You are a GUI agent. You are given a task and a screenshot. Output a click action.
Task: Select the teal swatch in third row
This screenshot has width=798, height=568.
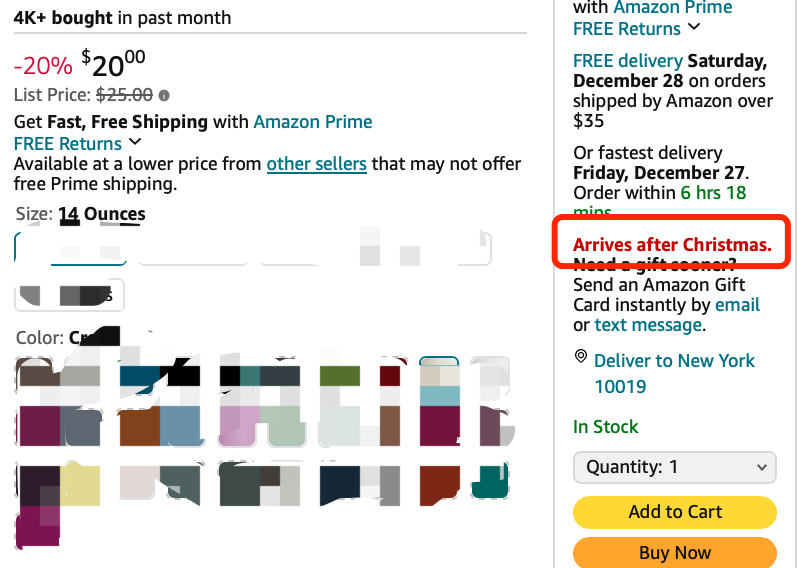click(490, 483)
